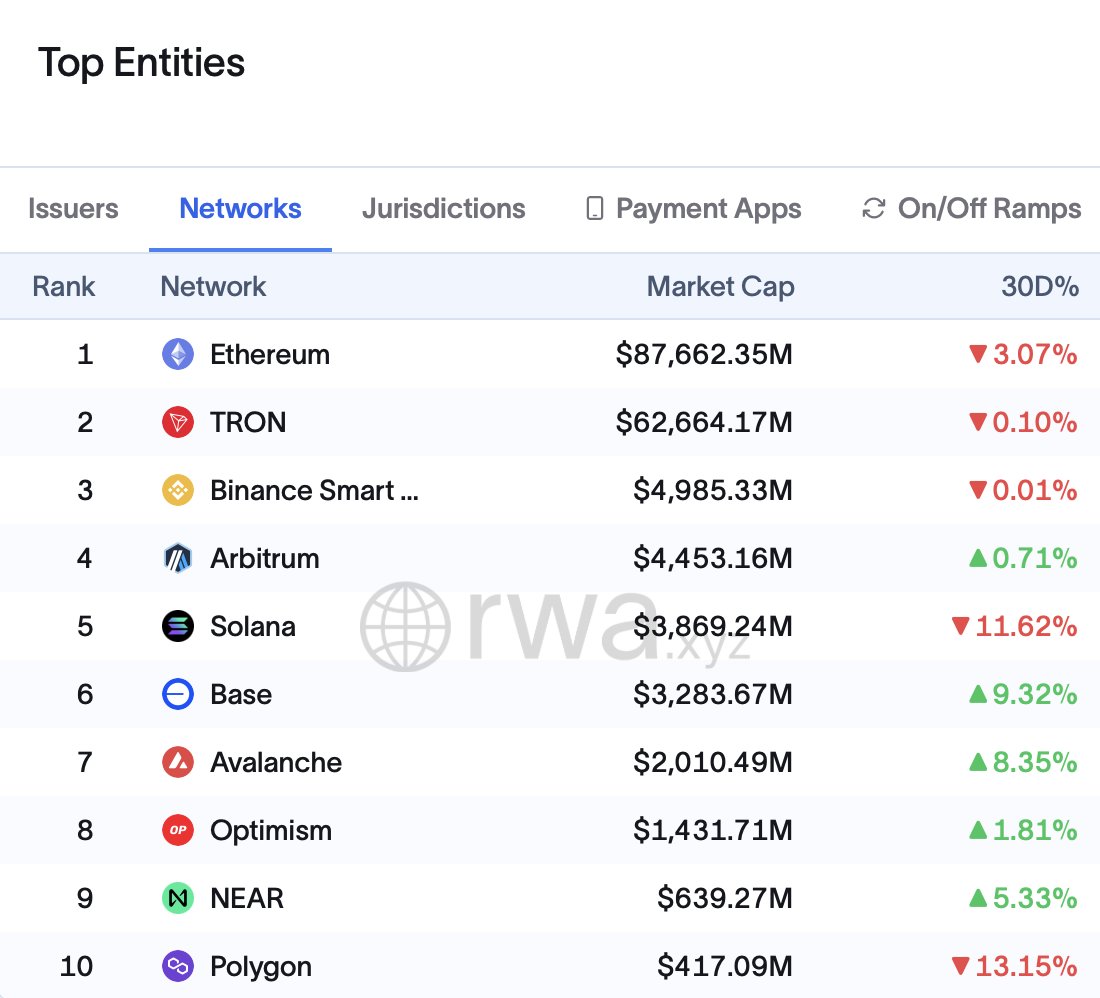This screenshot has height=998, width=1100.
Task: Click TRON's 0.10% 30-day change
Action: (x=1024, y=422)
